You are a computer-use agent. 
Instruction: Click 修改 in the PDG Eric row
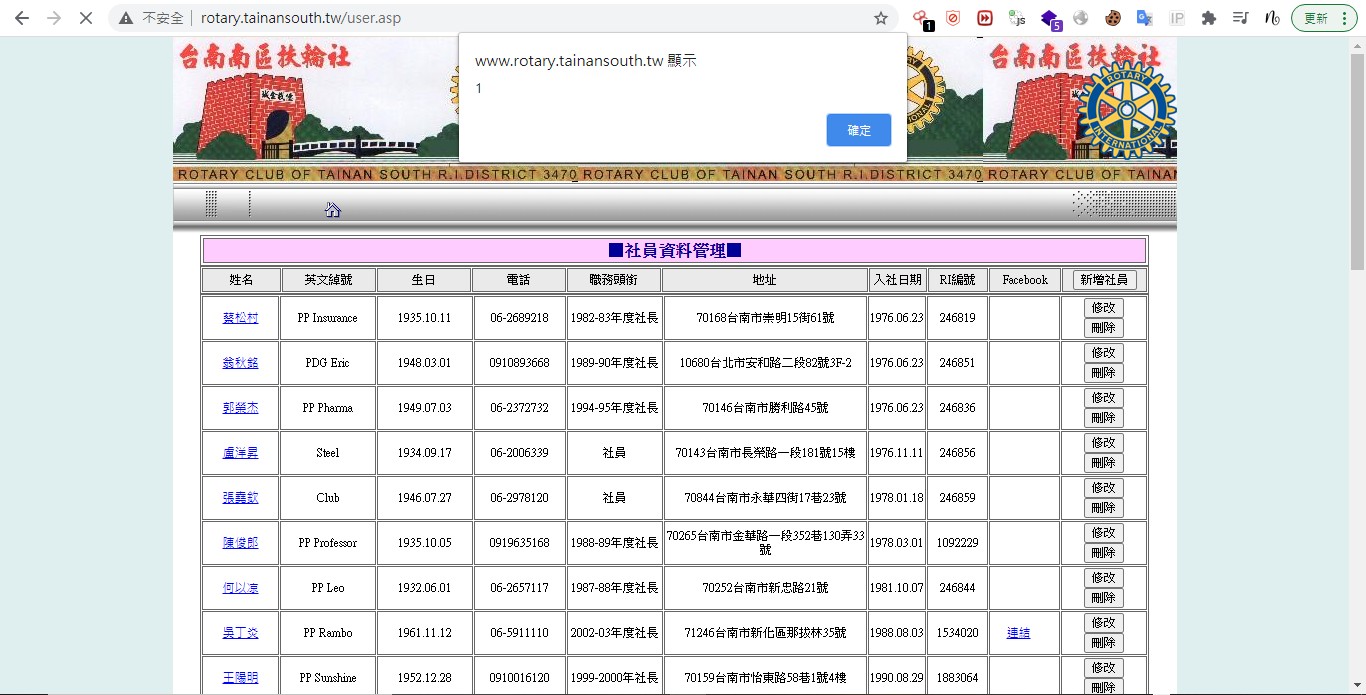tap(1104, 353)
